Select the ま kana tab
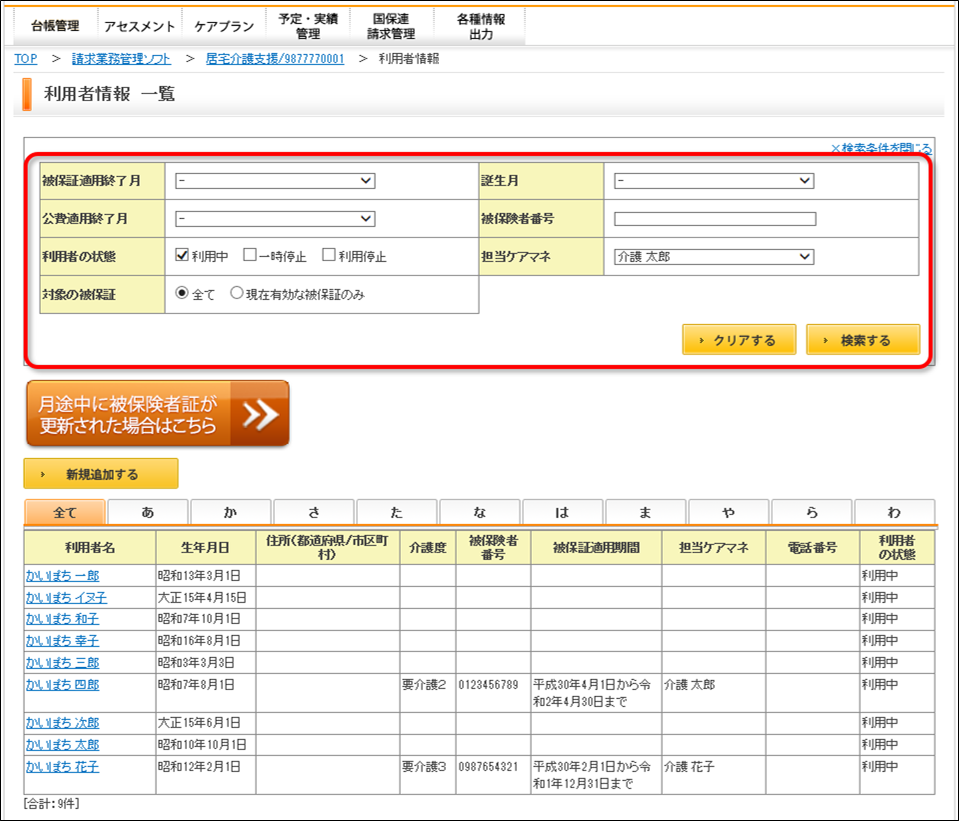959x821 pixels. pos(645,512)
